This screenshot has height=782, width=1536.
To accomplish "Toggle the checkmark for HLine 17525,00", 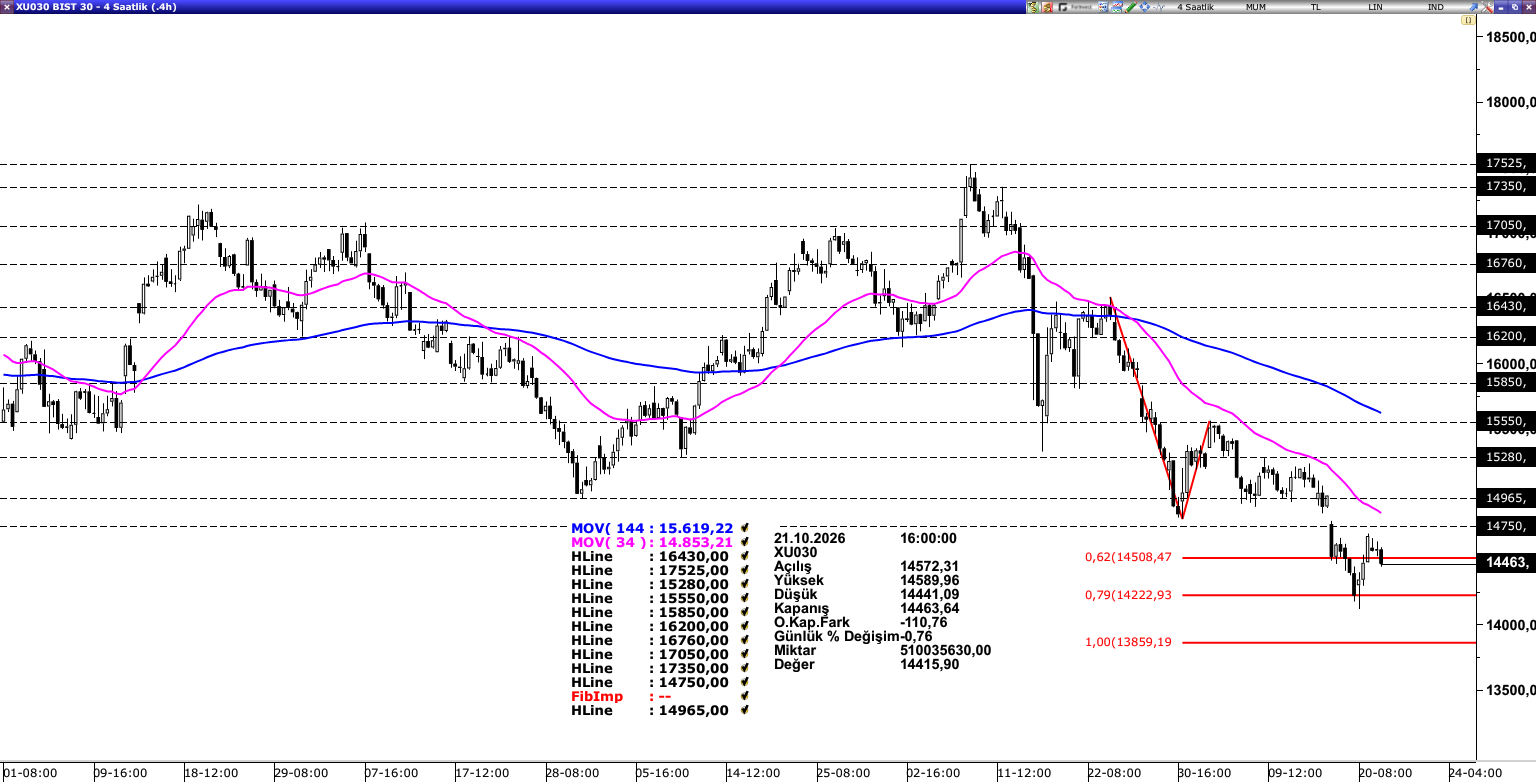I will pyautogui.click(x=745, y=570).
